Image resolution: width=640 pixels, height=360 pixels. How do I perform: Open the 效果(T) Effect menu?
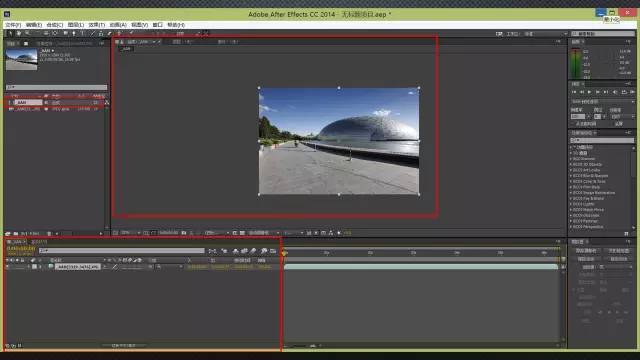click(97, 25)
